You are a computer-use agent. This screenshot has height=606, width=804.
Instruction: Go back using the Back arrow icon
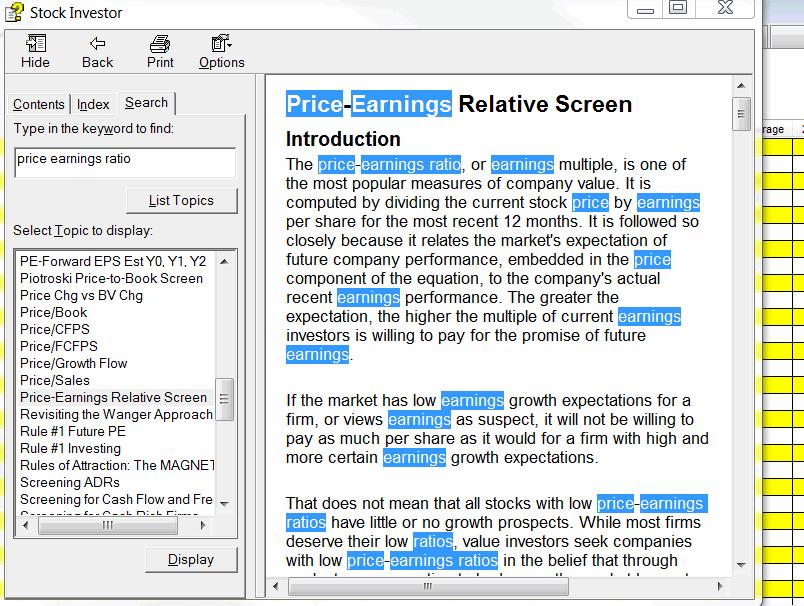[97, 44]
